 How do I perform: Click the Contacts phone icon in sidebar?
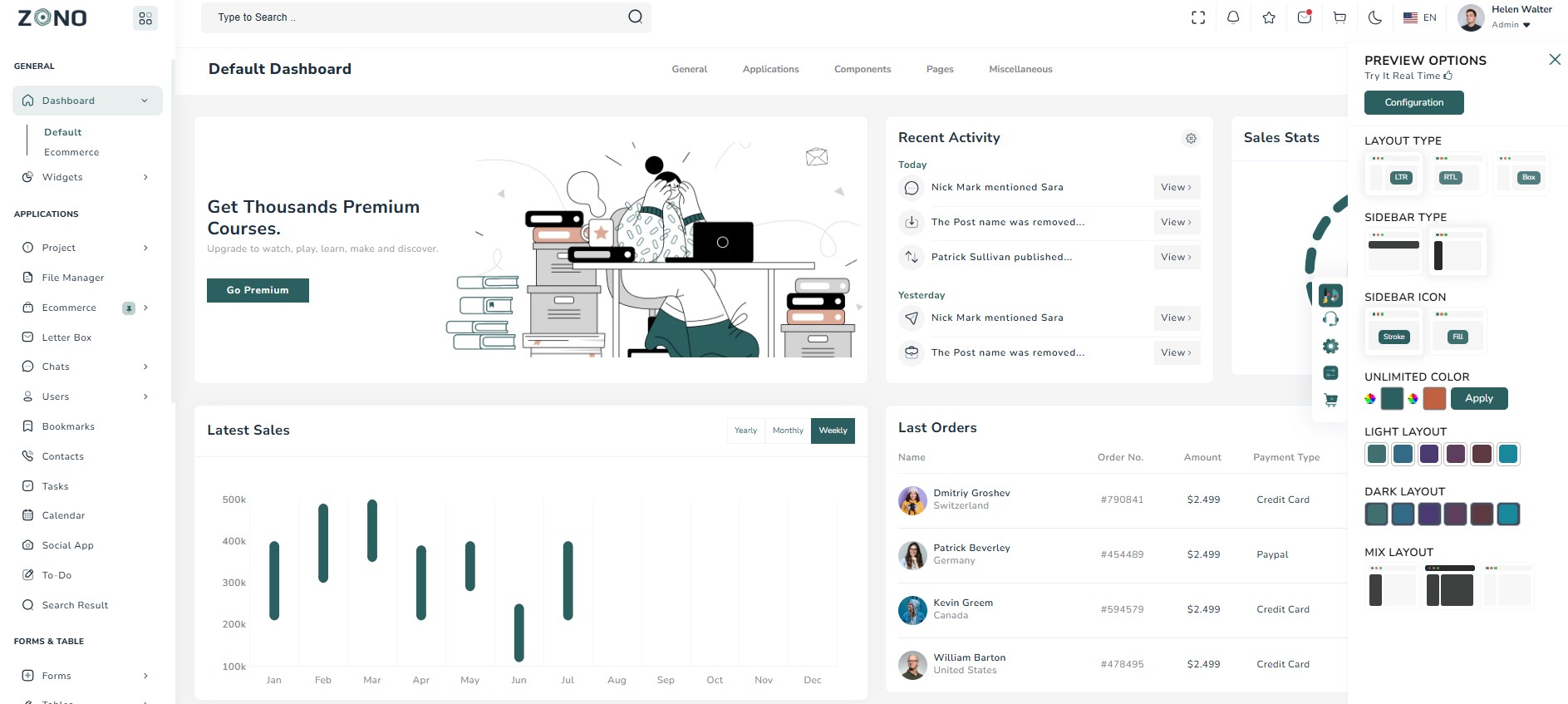pos(27,456)
